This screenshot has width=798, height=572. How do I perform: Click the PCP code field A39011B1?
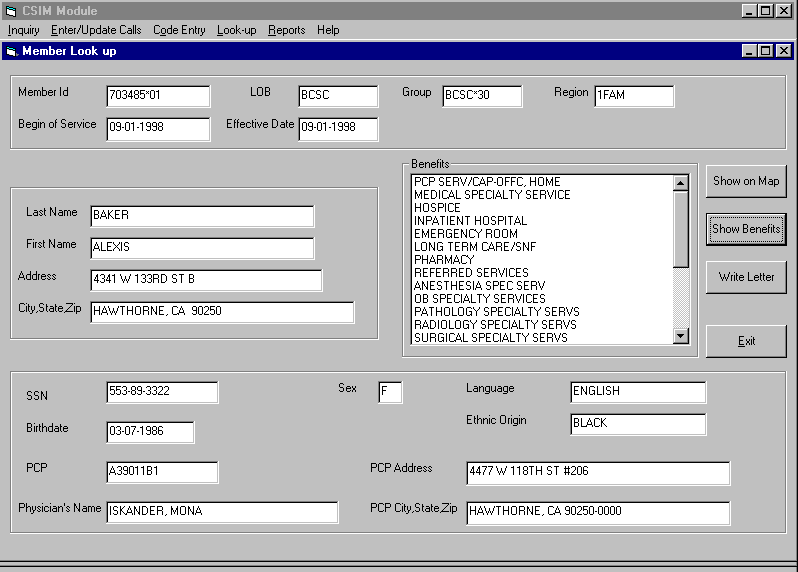coord(162,472)
